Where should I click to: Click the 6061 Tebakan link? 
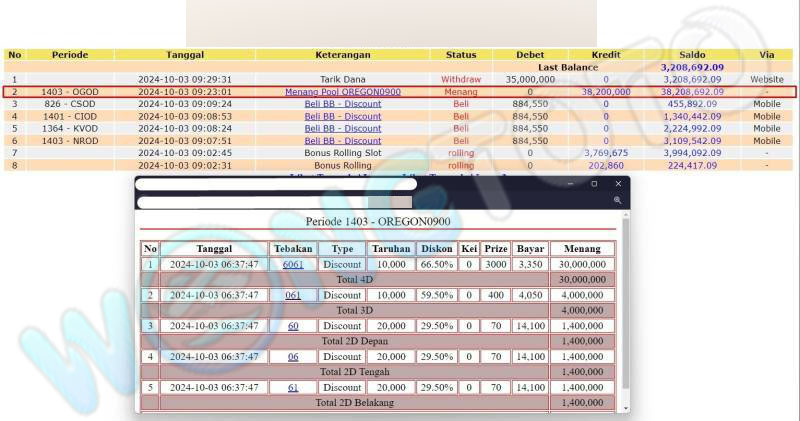point(293,265)
